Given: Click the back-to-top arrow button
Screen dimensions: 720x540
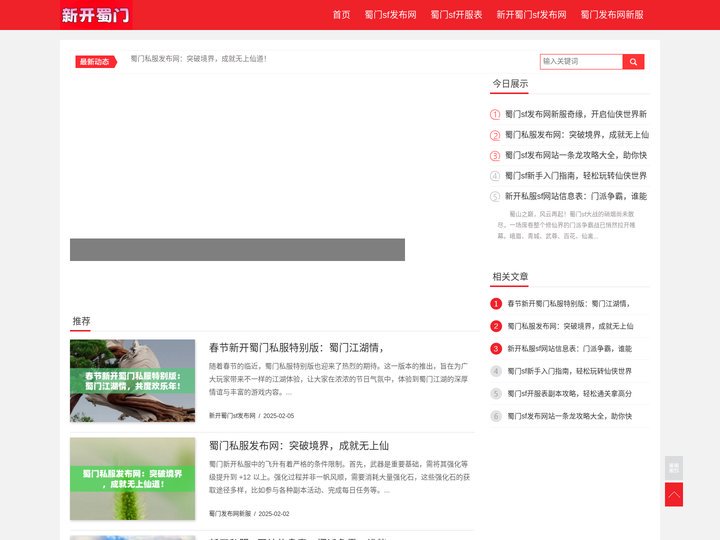Looking at the screenshot, I should pos(674,495).
